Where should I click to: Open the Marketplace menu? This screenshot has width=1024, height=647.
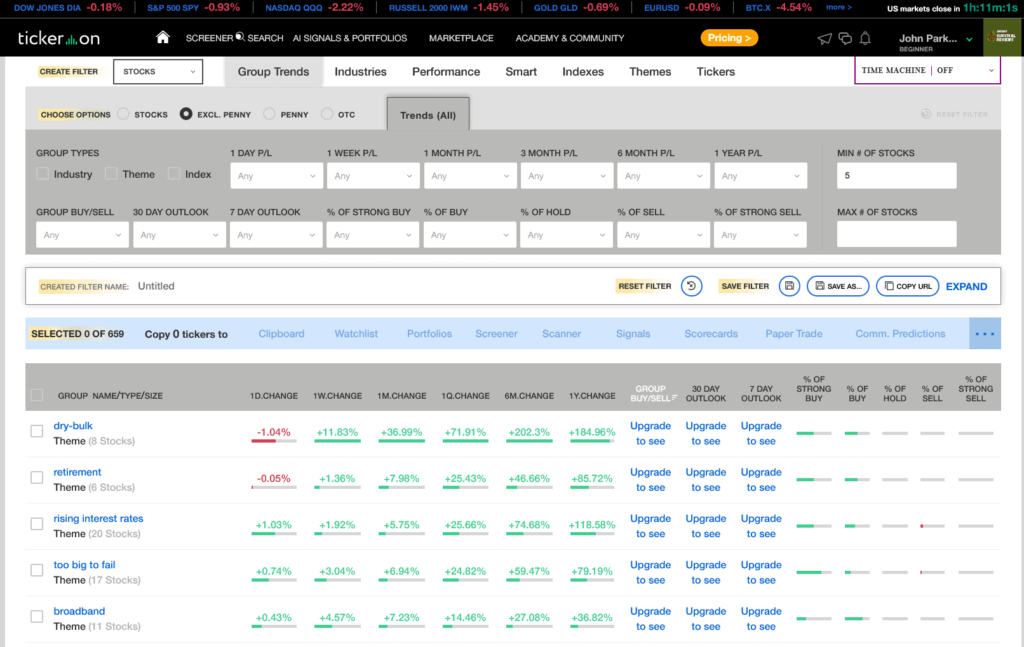click(x=461, y=39)
